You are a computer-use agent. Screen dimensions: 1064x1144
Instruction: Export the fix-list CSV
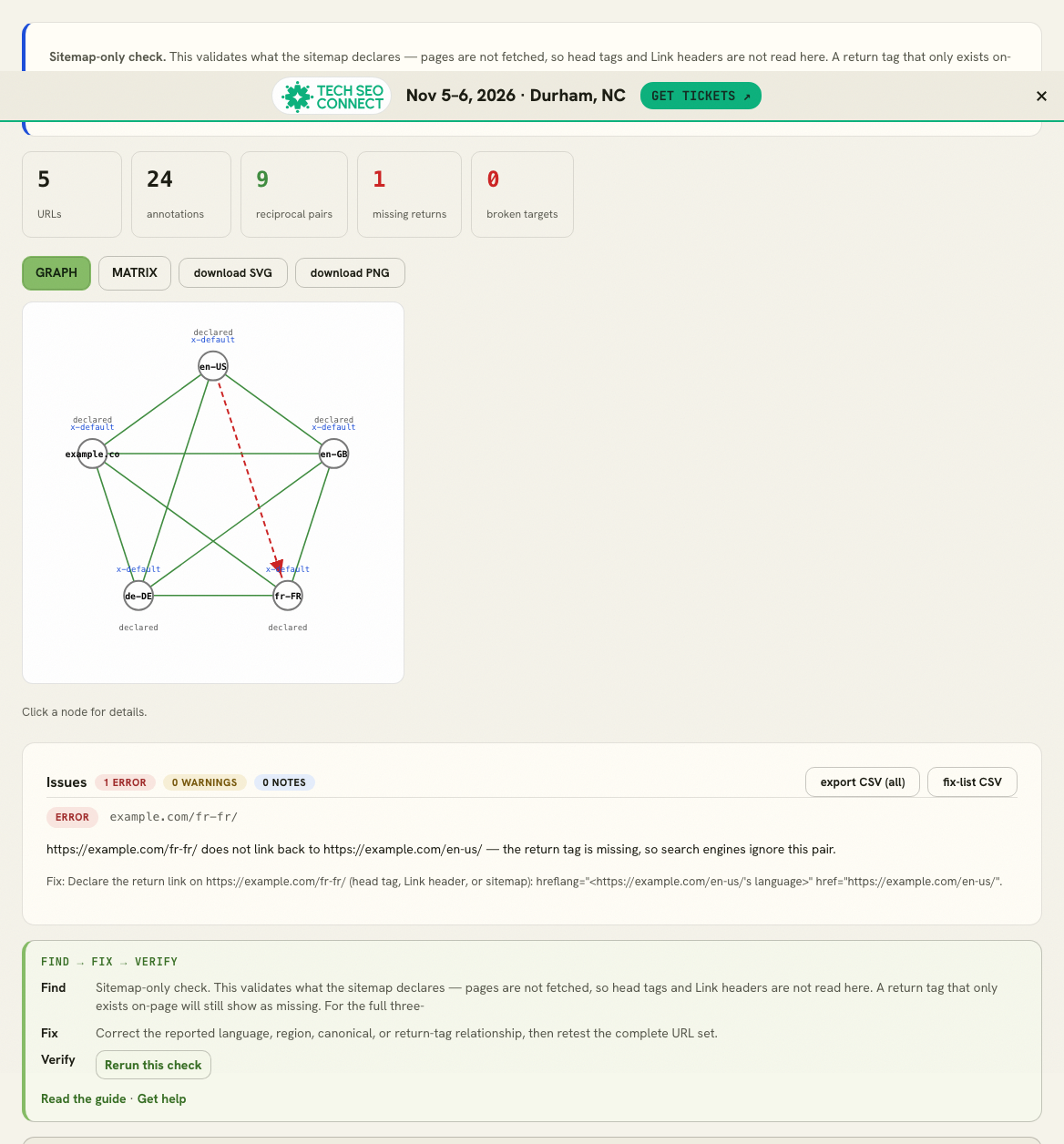pyautogui.click(x=972, y=782)
